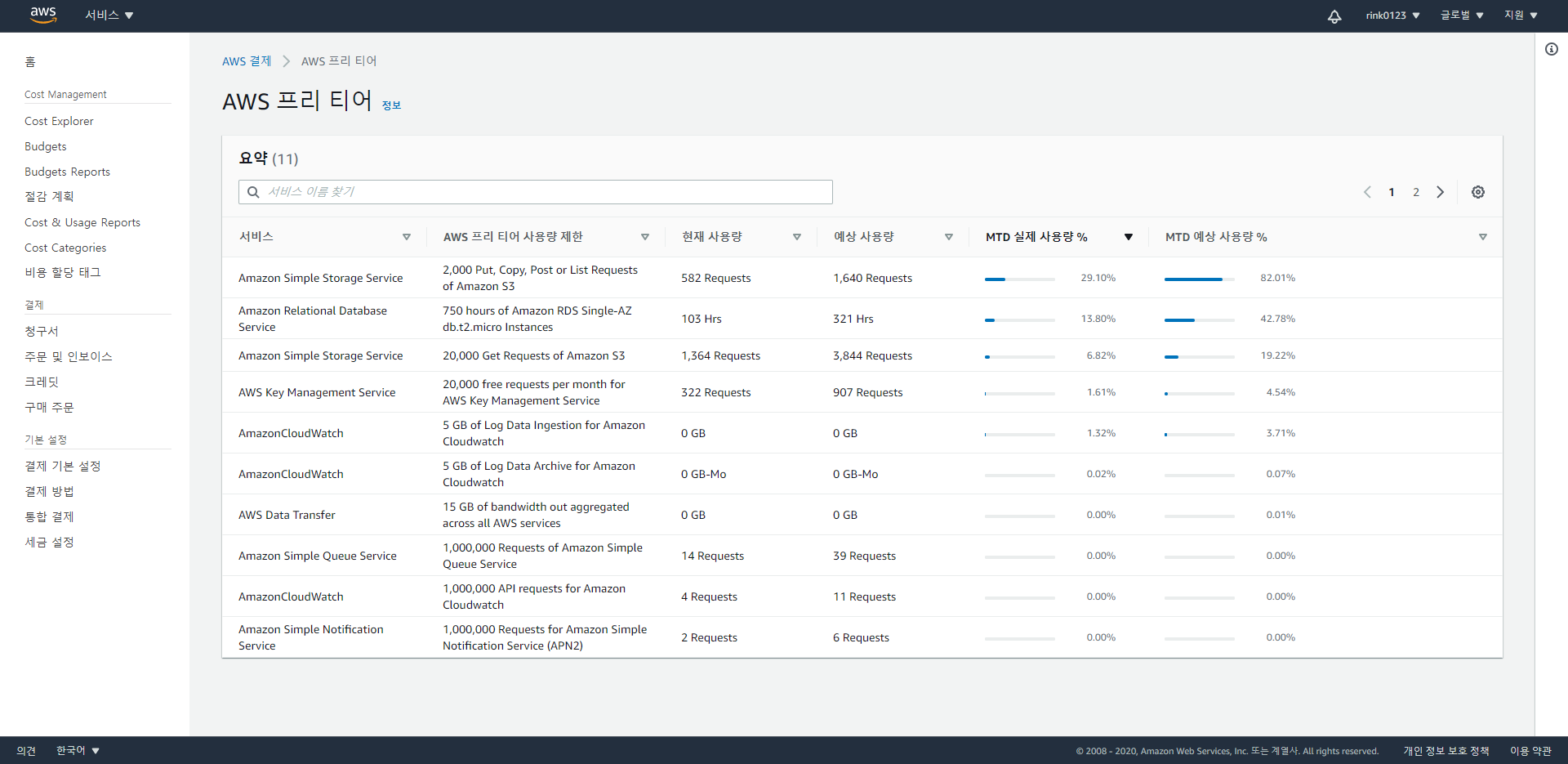This screenshot has width=1568, height=764.
Task: Click the search magnifier icon
Action: pyautogui.click(x=253, y=192)
